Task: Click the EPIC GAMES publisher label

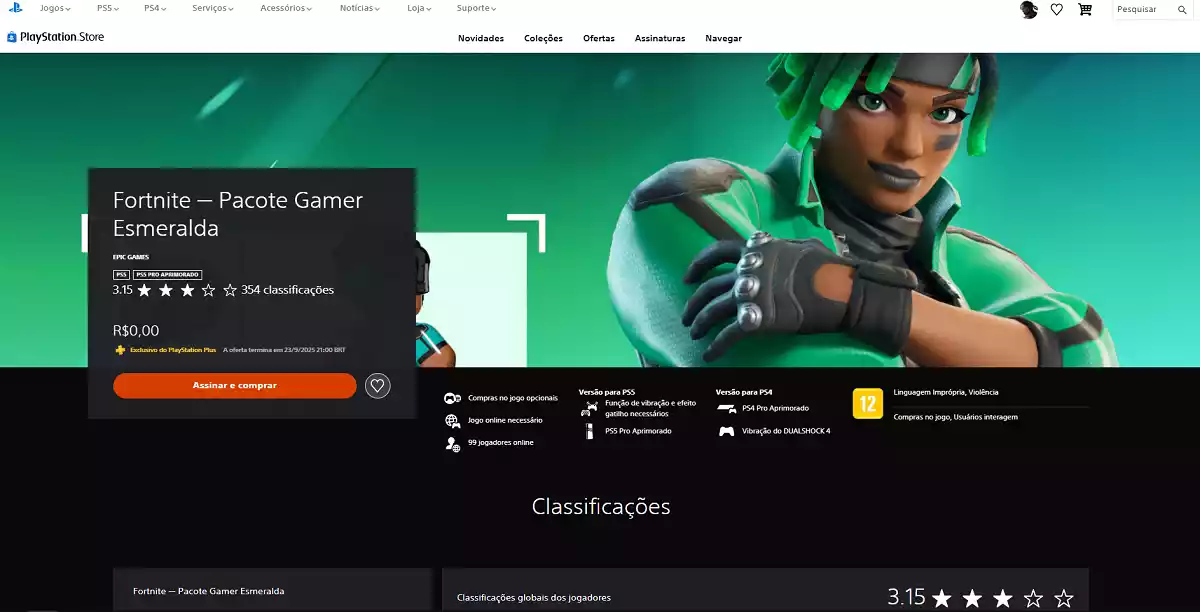Action: tap(131, 257)
